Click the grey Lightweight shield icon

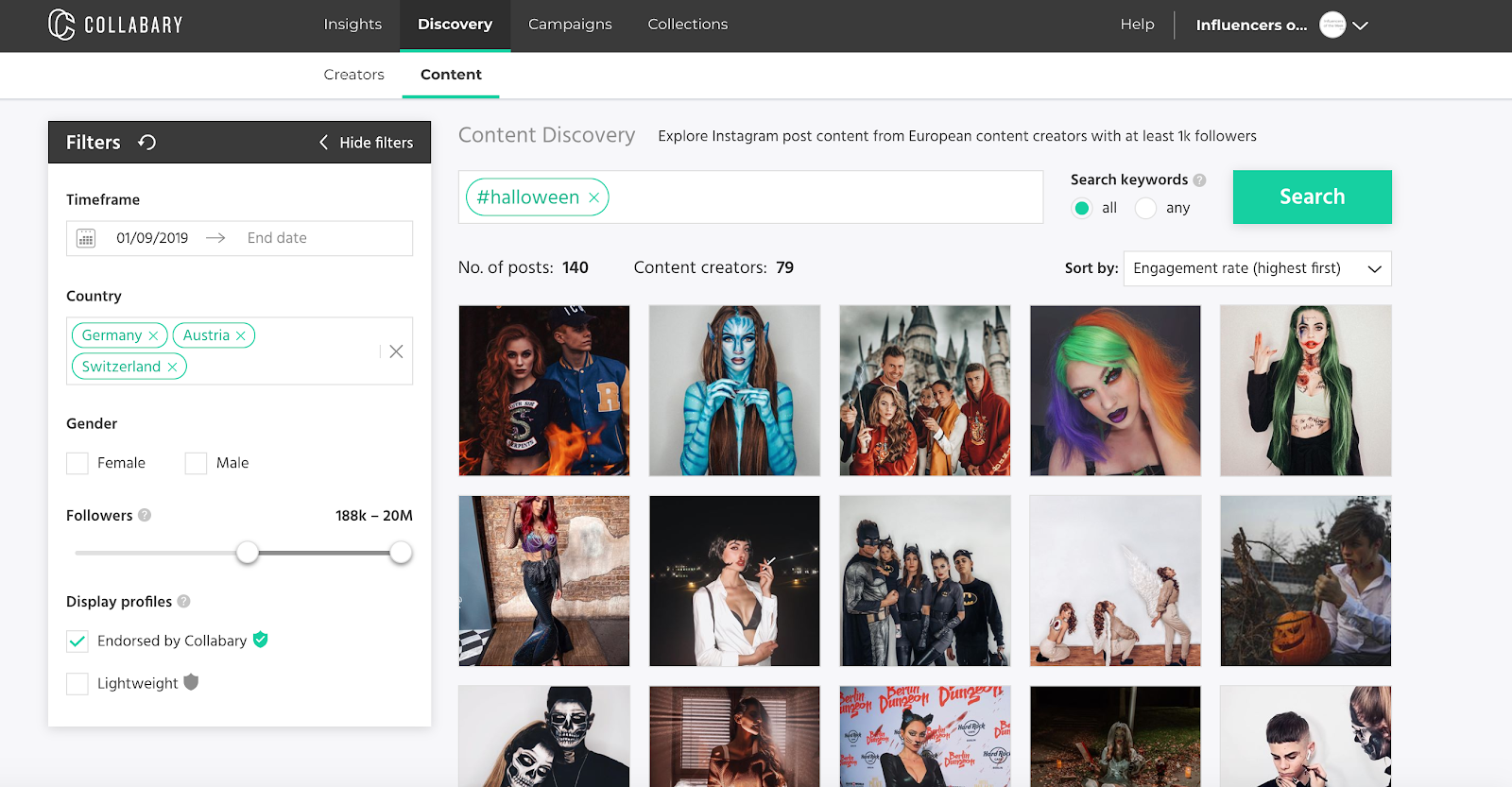(191, 682)
